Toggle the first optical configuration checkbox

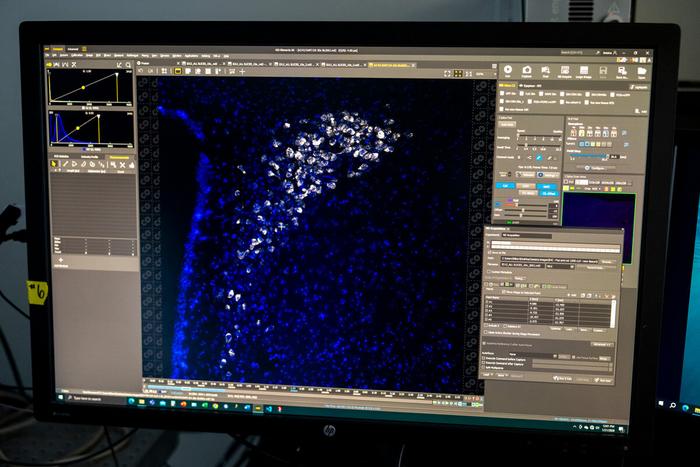[x=502, y=94]
